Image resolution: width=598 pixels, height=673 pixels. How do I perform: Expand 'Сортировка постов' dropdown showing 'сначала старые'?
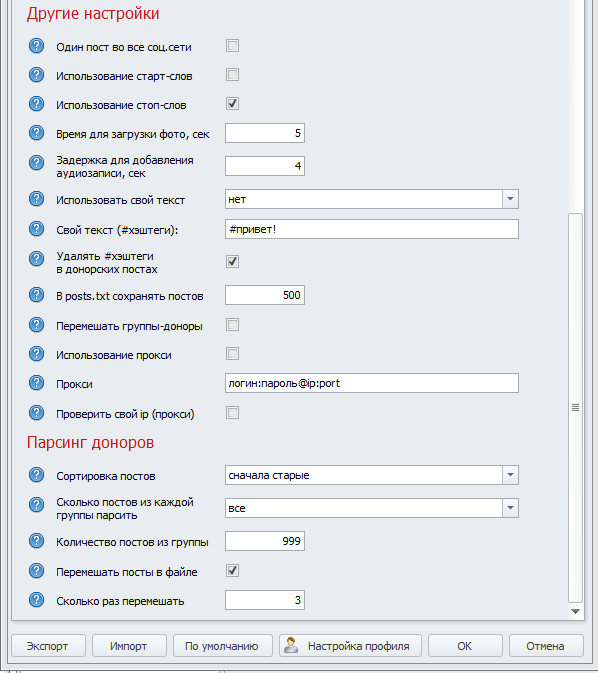click(x=510, y=475)
